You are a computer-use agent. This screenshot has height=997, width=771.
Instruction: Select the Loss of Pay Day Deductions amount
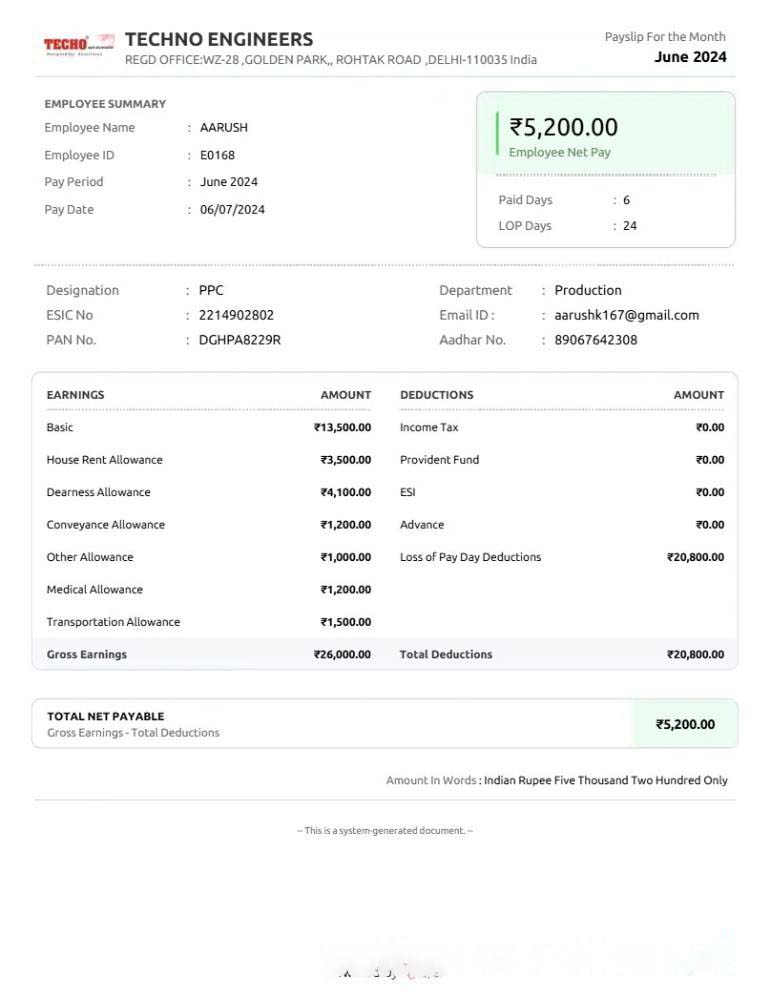click(x=695, y=557)
